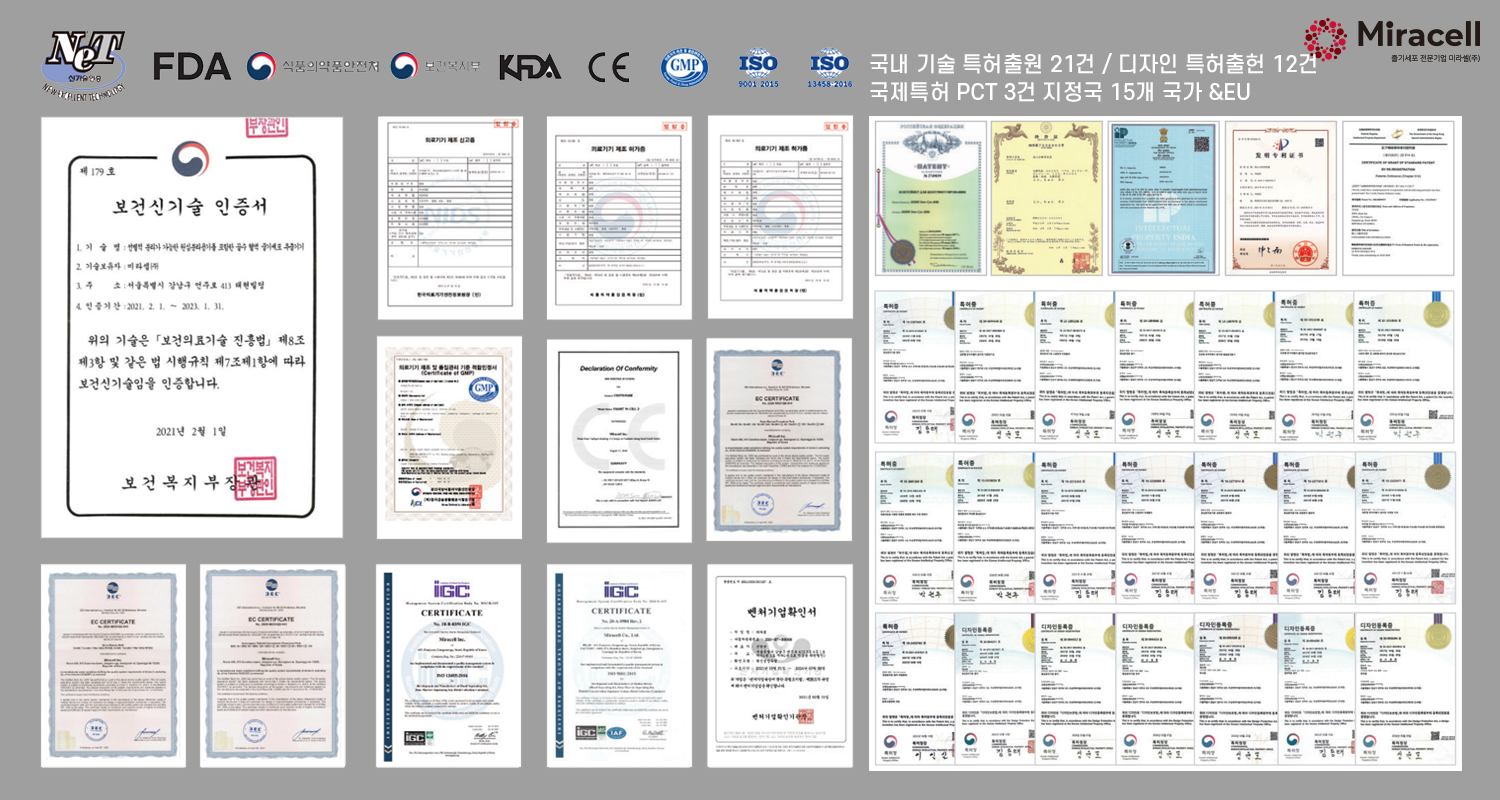Select the ISO 13485:2016 badge

(x=829, y=68)
